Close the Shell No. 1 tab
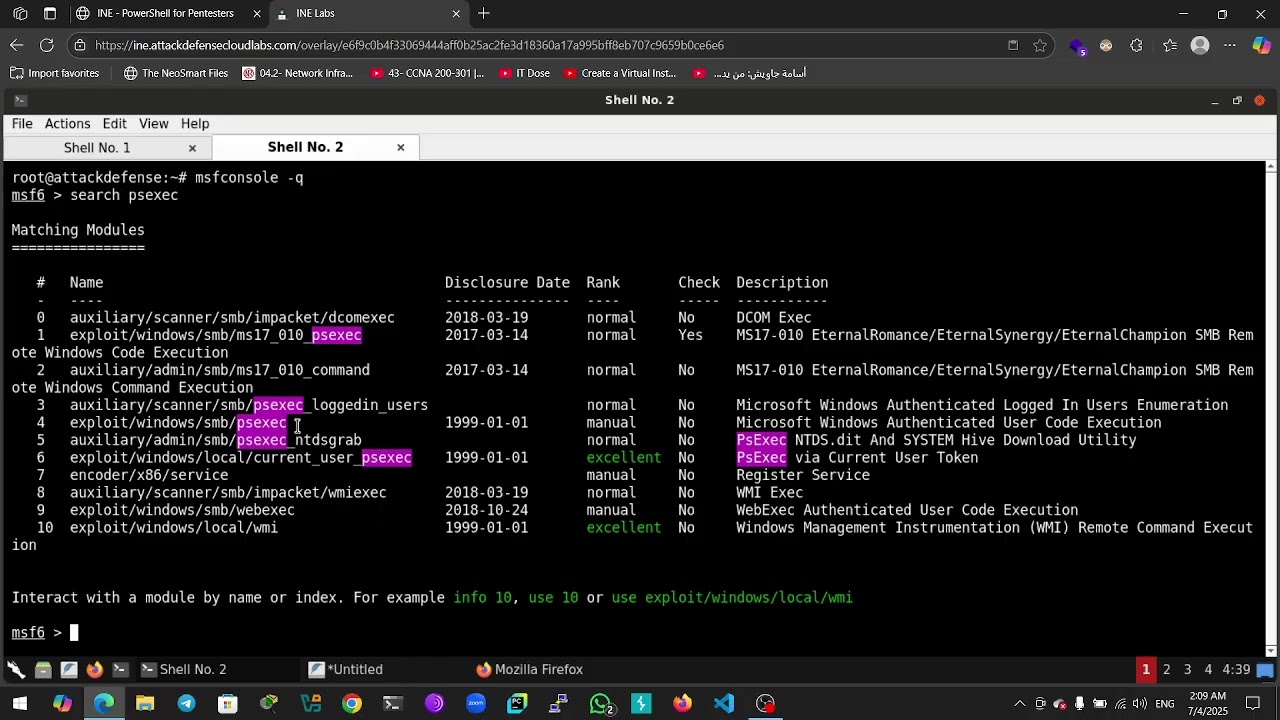The width and height of the screenshot is (1280, 720). (192, 148)
